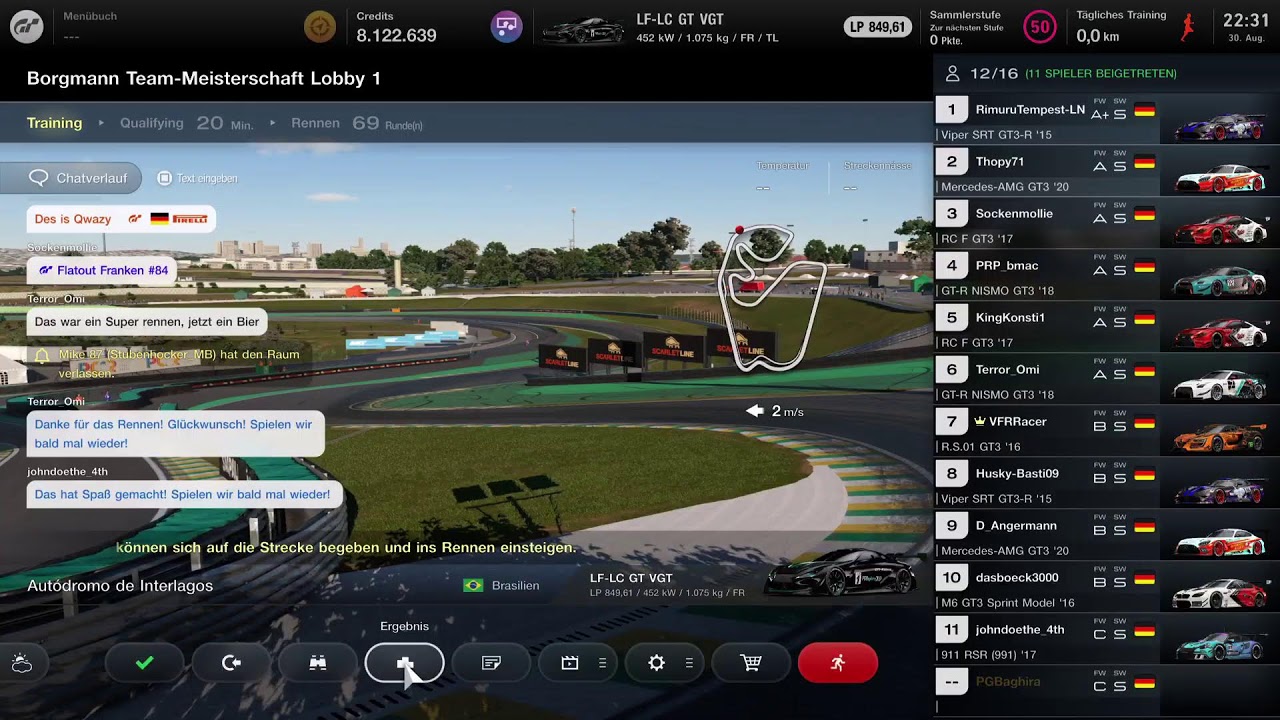The width and height of the screenshot is (1280, 720).
Task: Open the Ergebnis results button
Action: 405,663
